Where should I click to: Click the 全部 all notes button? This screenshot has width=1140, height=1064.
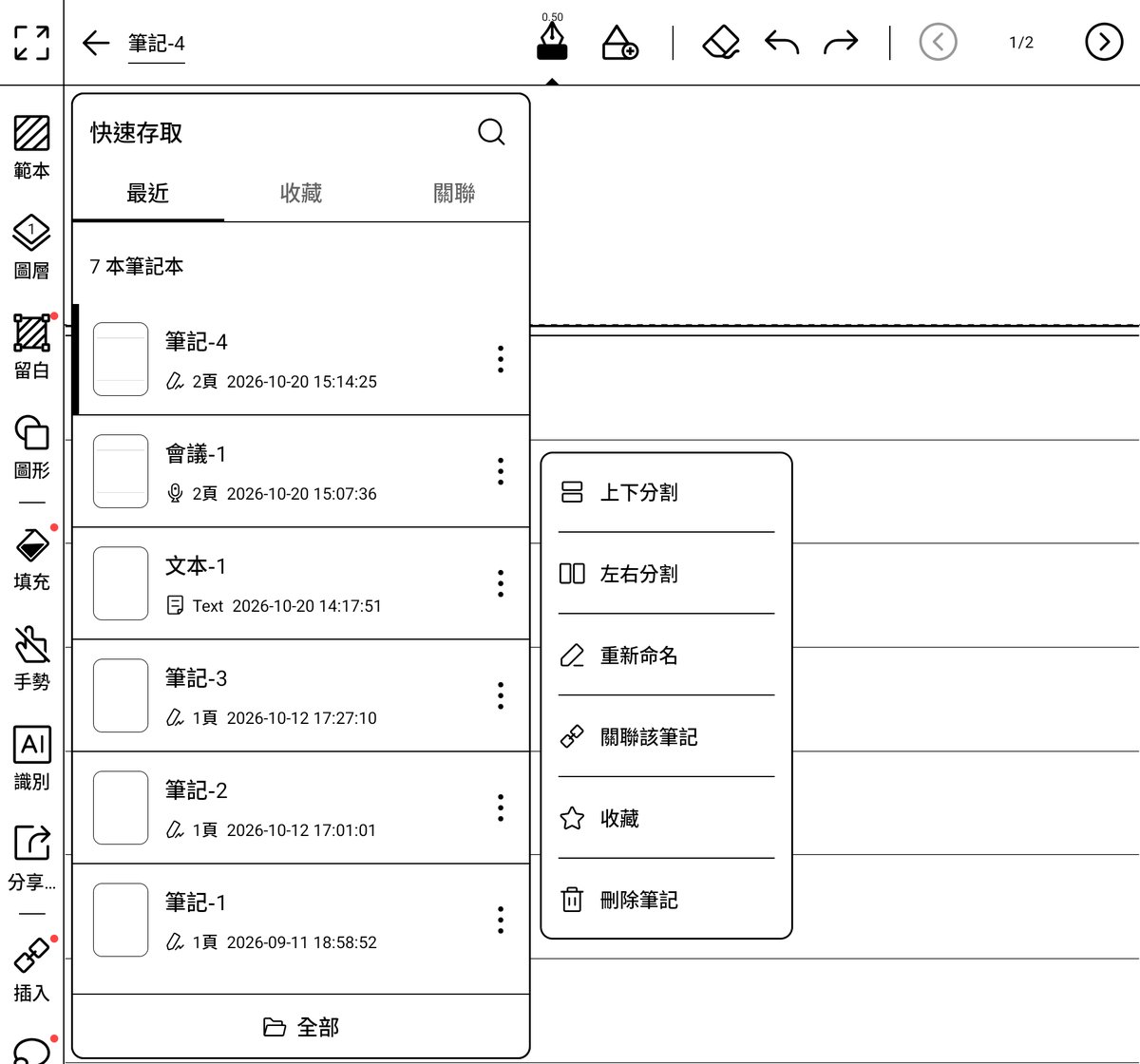coord(301,1027)
